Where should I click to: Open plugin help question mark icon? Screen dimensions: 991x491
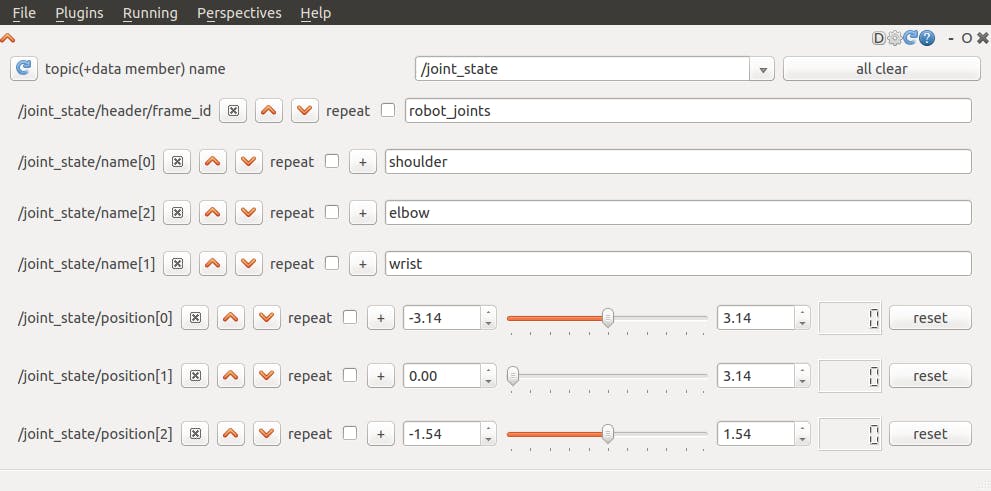pos(927,38)
